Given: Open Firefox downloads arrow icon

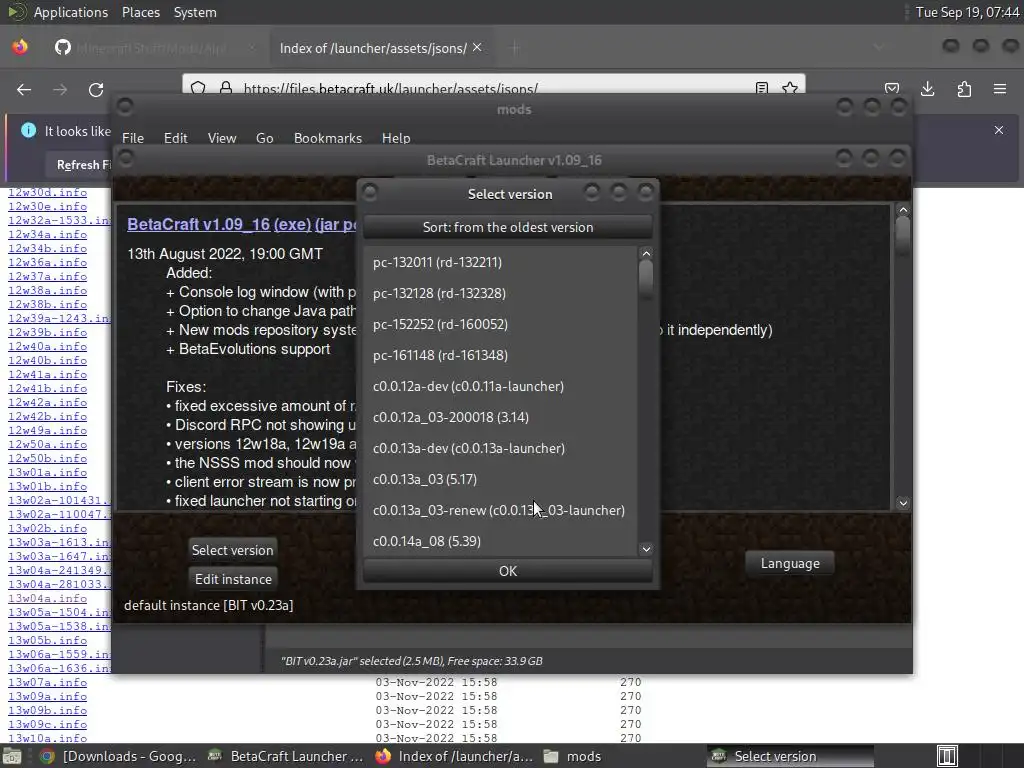Looking at the screenshot, I should (927, 89).
